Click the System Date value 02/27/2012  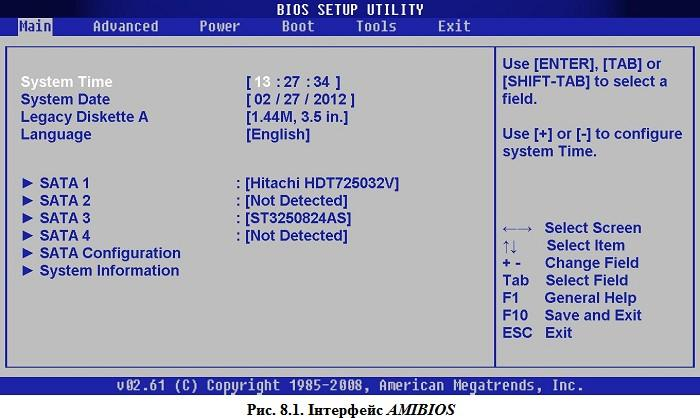(300, 99)
